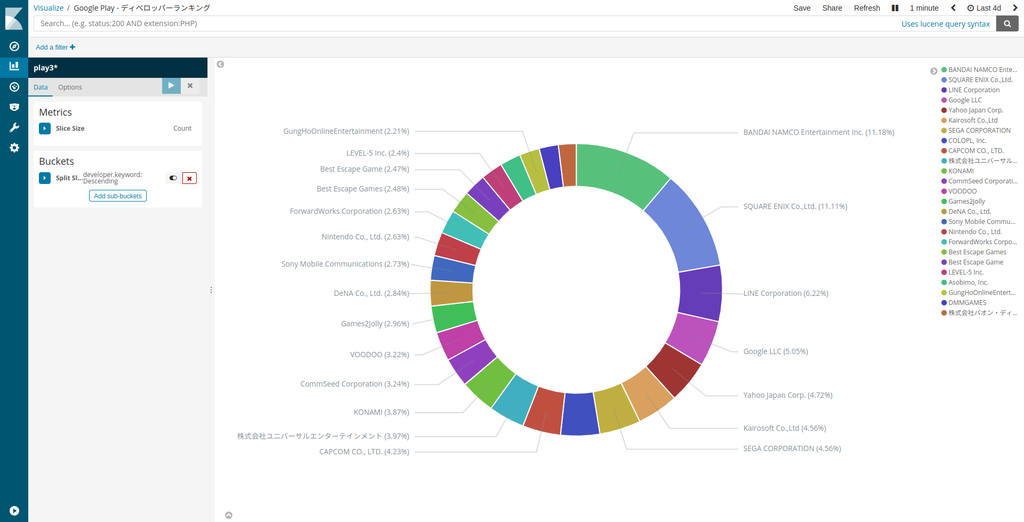Go to next time range arrow

point(1015,8)
